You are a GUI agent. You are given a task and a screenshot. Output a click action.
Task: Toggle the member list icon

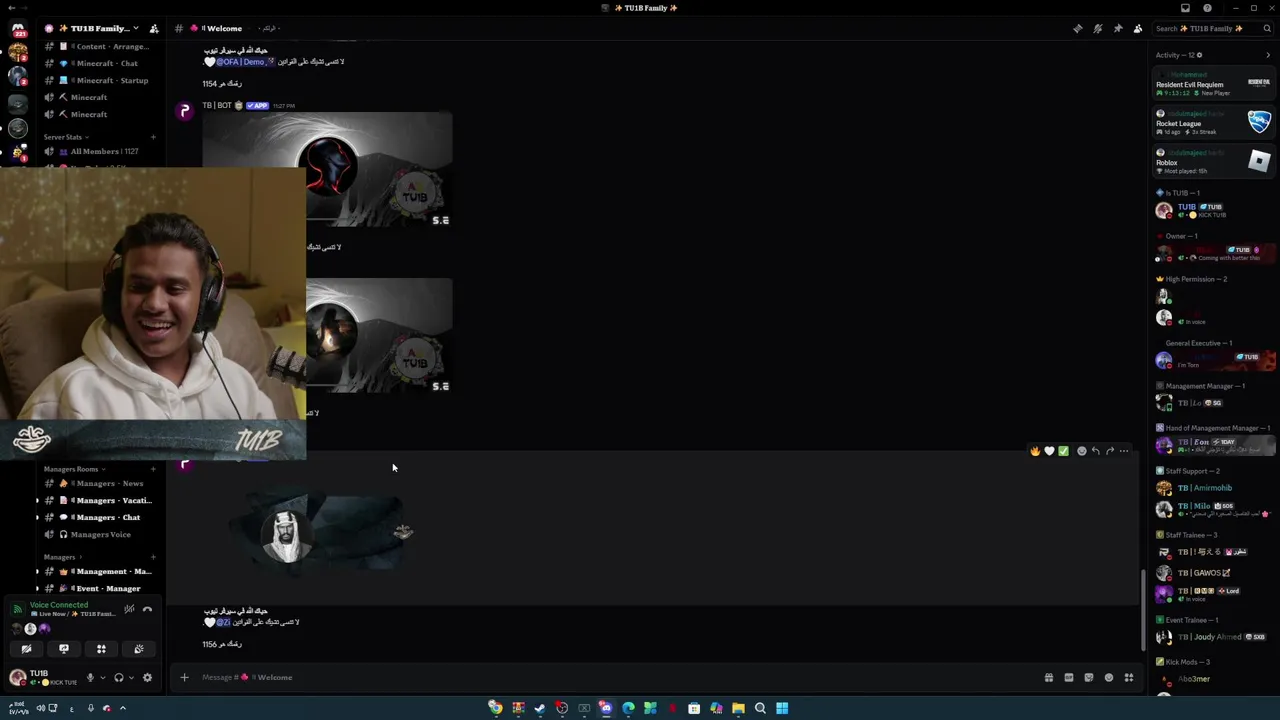pyautogui.click(x=1137, y=28)
